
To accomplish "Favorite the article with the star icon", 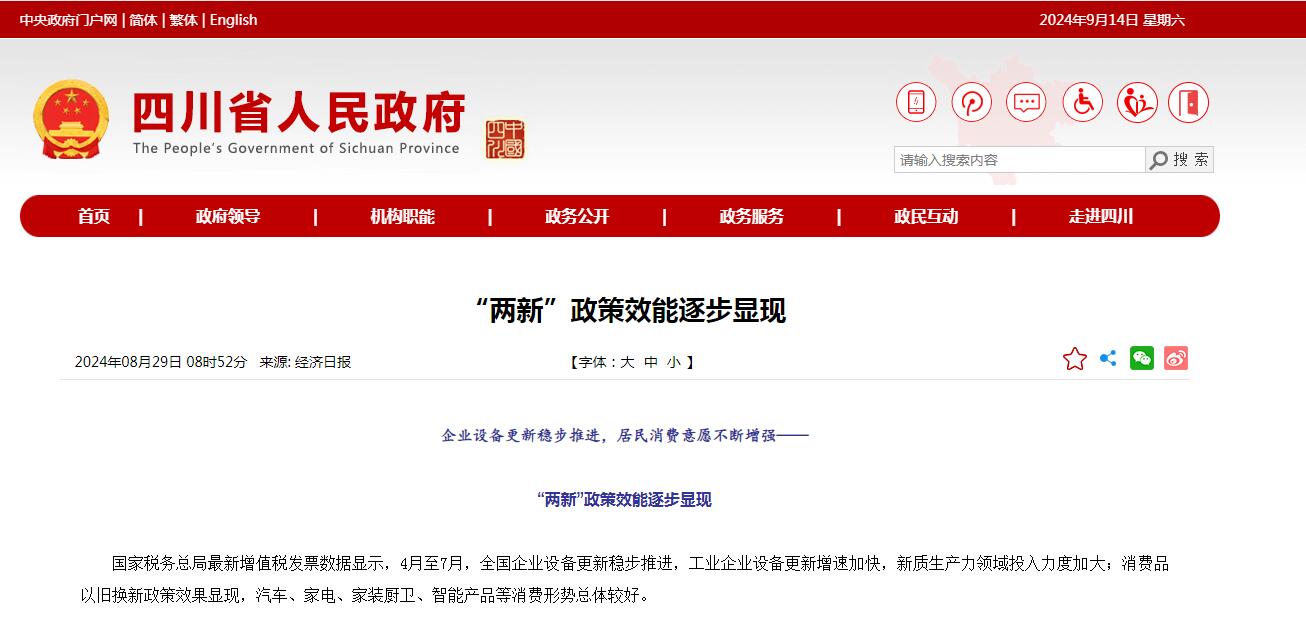I will click(x=1073, y=357).
